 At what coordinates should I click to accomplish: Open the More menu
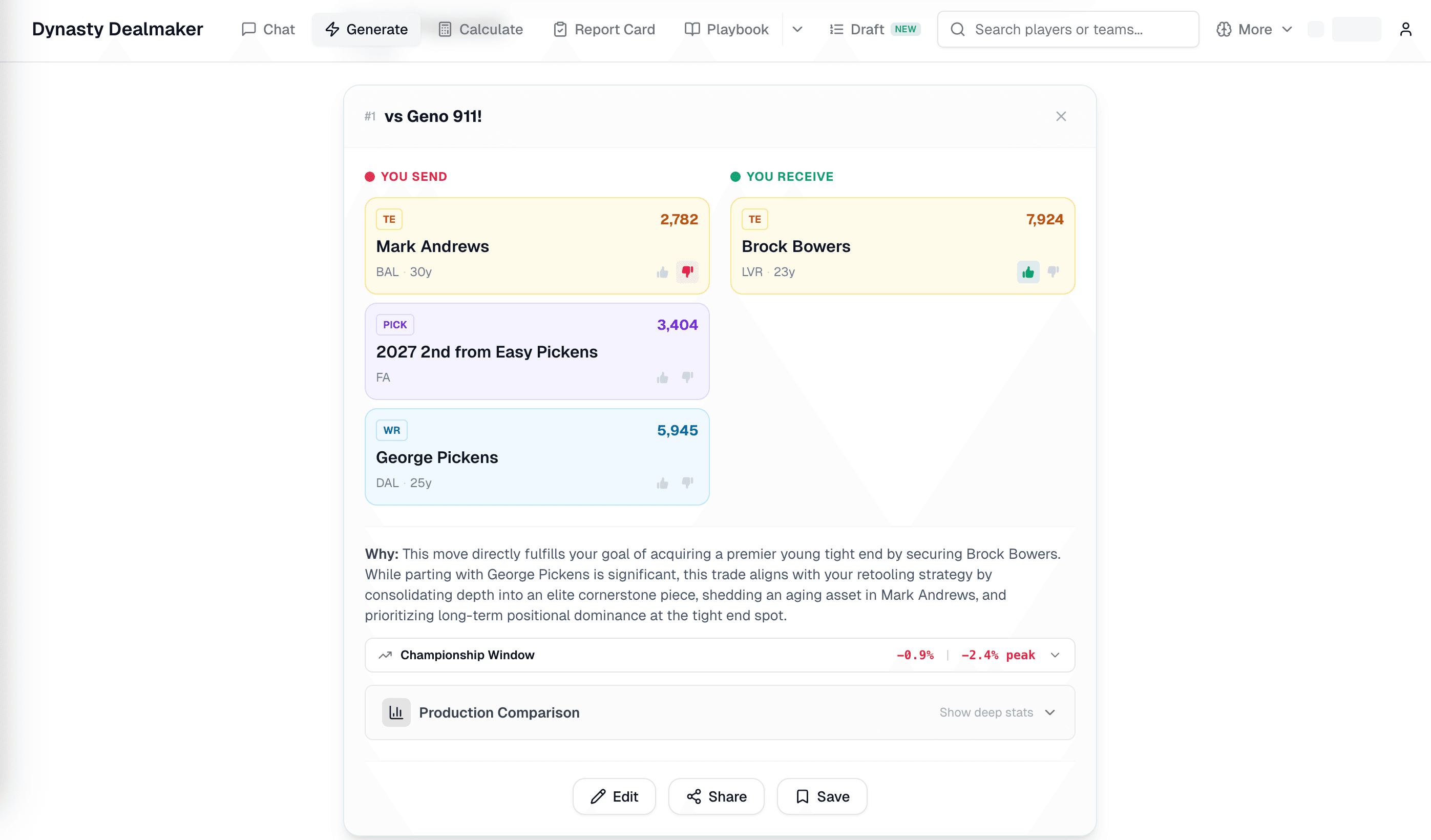(x=1254, y=29)
